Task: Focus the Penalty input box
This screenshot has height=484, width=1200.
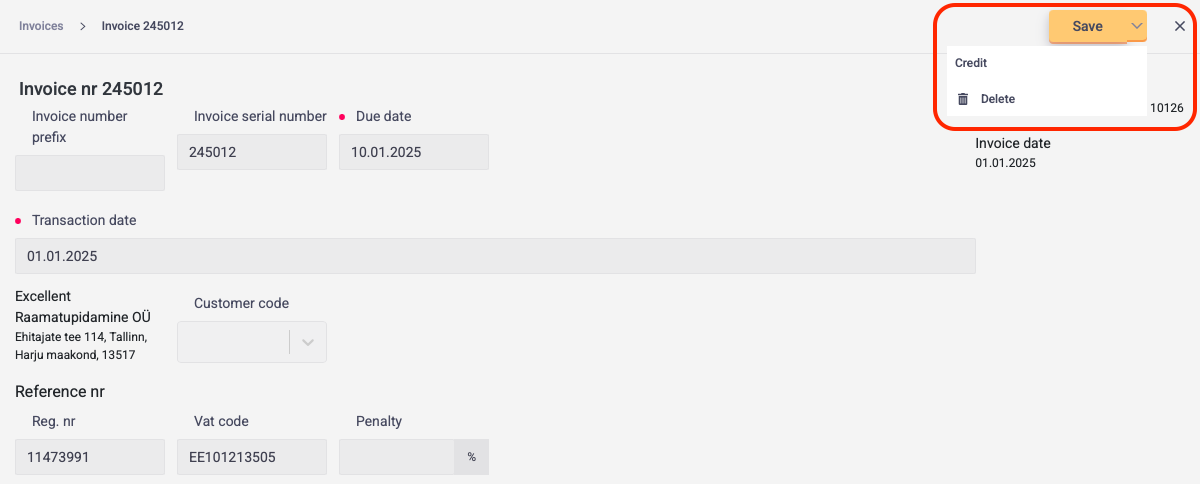Action: (x=397, y=457)
